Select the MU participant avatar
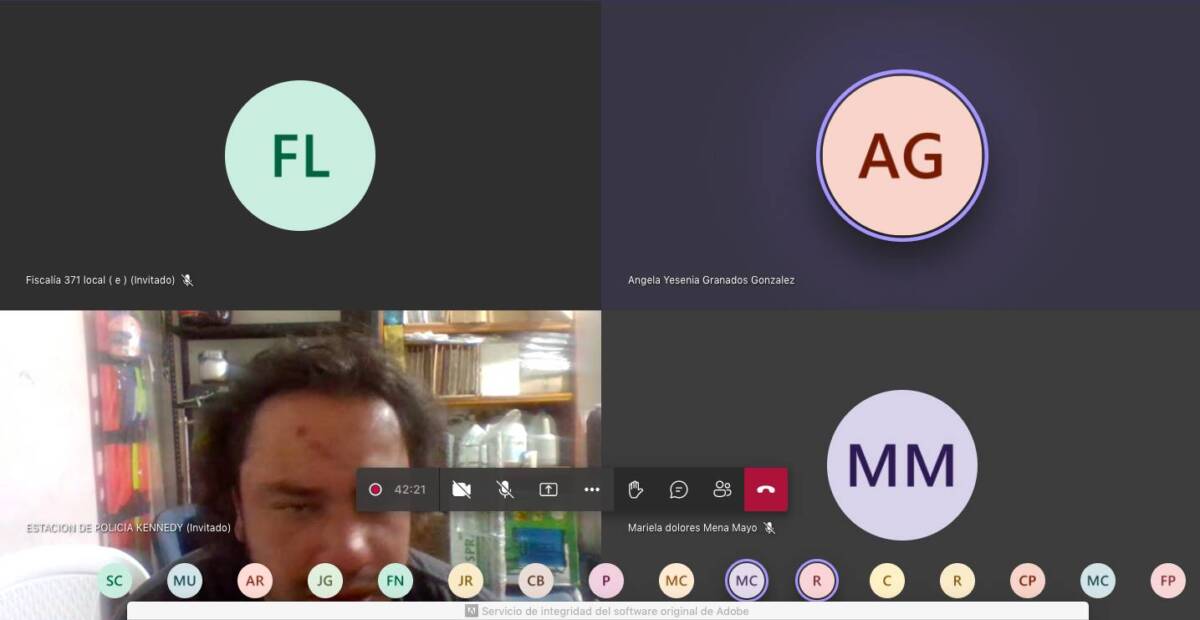 click(184, 580)
